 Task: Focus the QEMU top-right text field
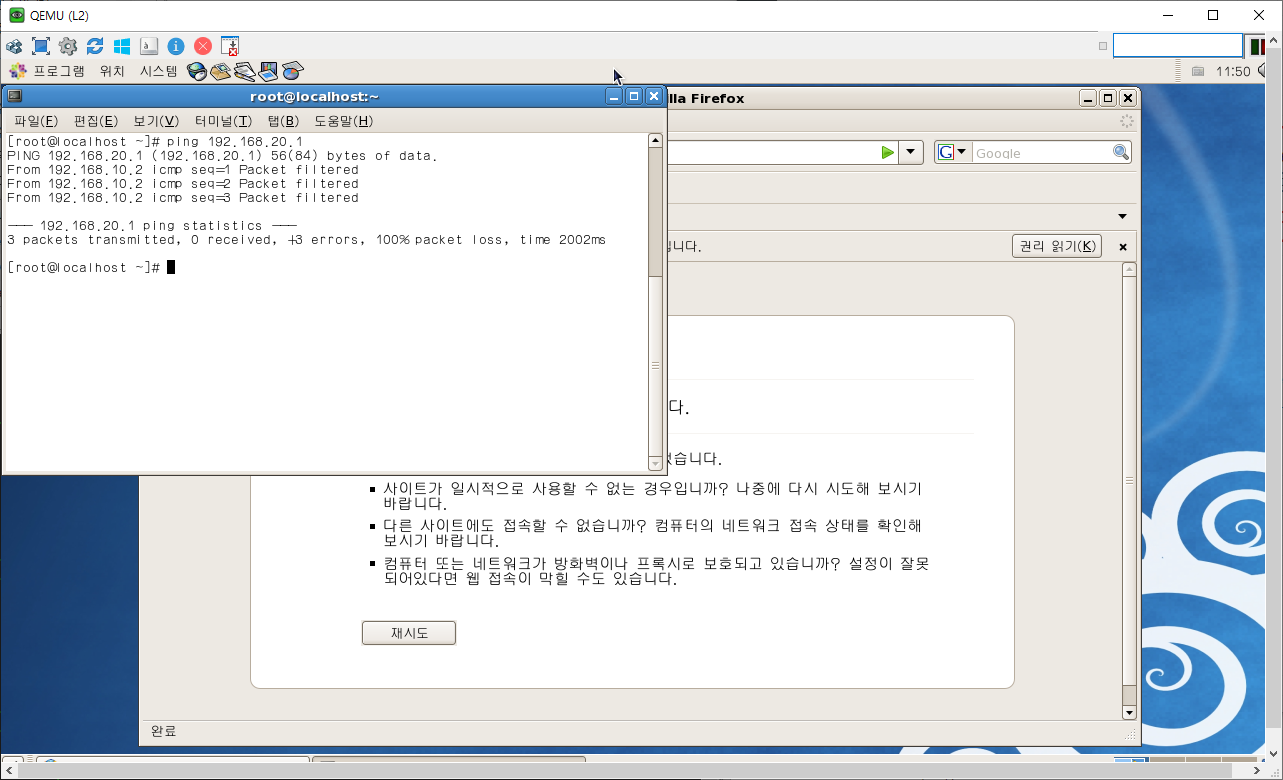[x=1177, y=46]
